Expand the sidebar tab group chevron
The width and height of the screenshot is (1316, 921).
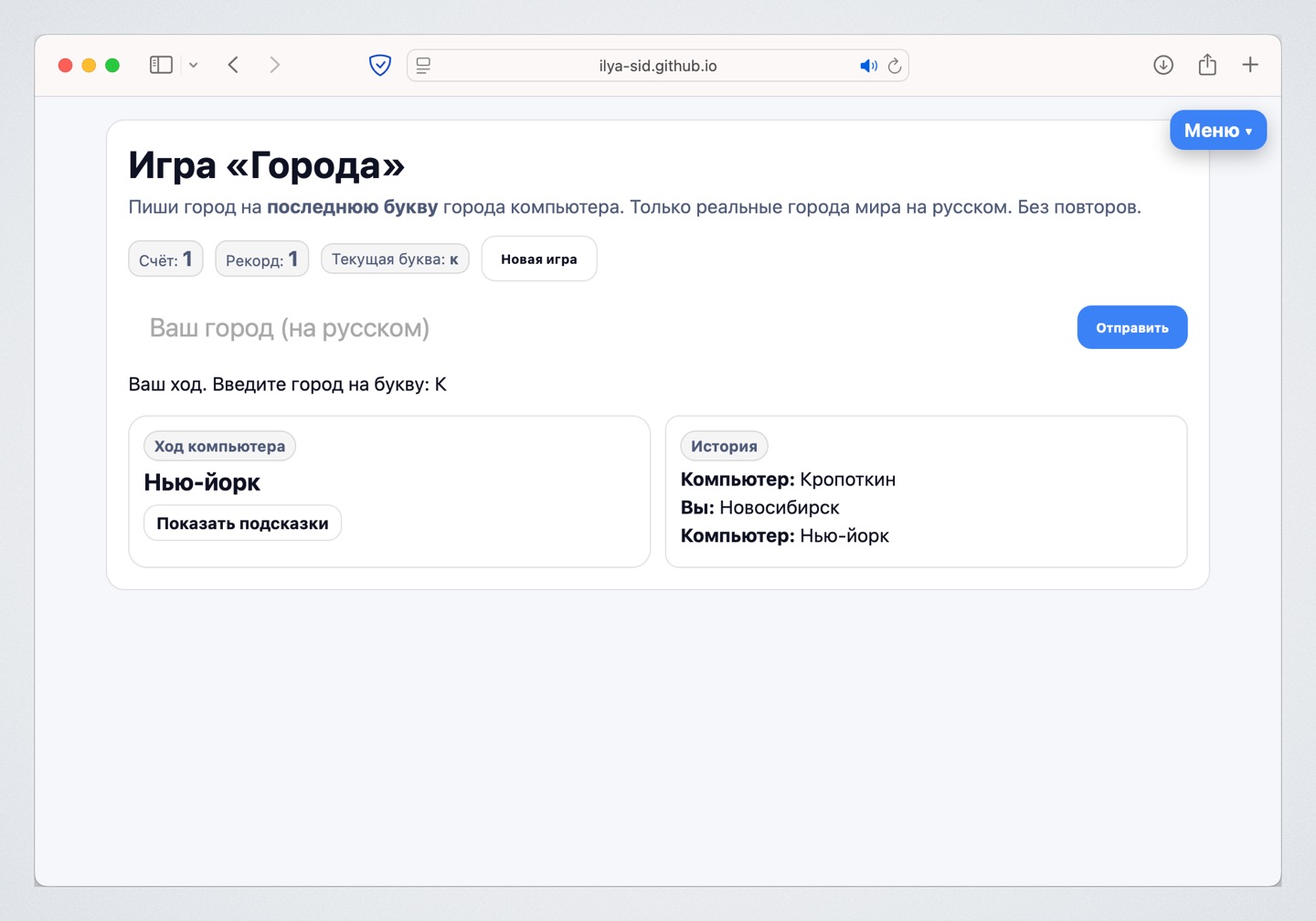click(193, 65)
